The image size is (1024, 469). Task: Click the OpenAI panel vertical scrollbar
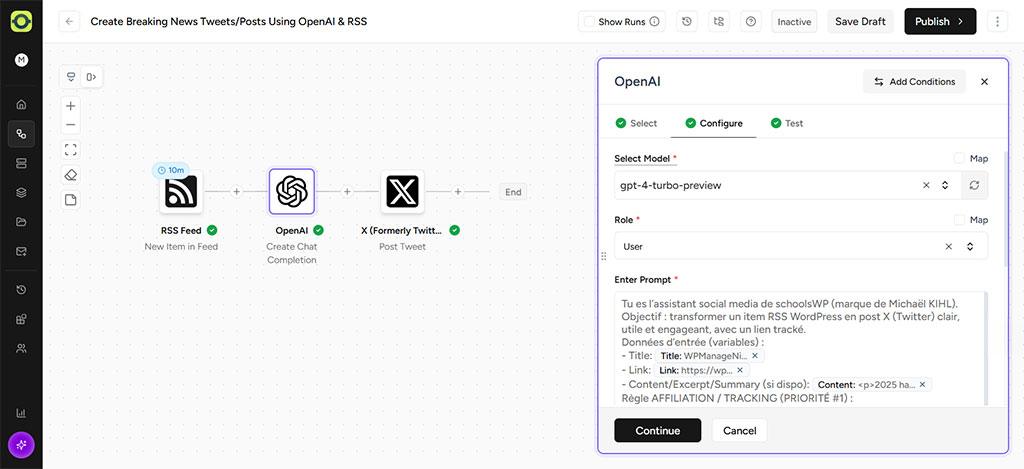coord(1006,209)
